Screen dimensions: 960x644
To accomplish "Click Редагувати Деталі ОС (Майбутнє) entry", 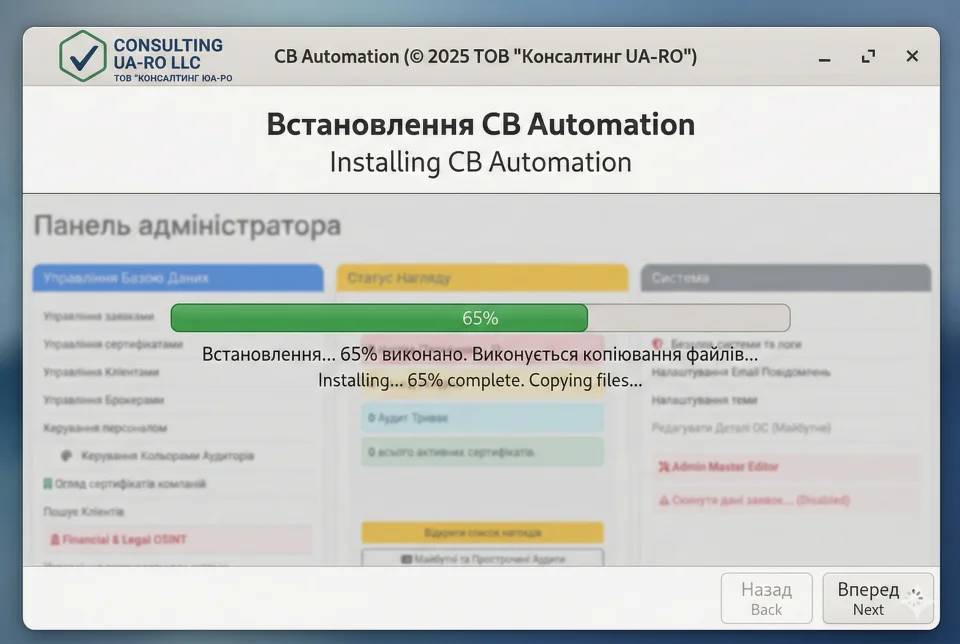I will [741, 427].
